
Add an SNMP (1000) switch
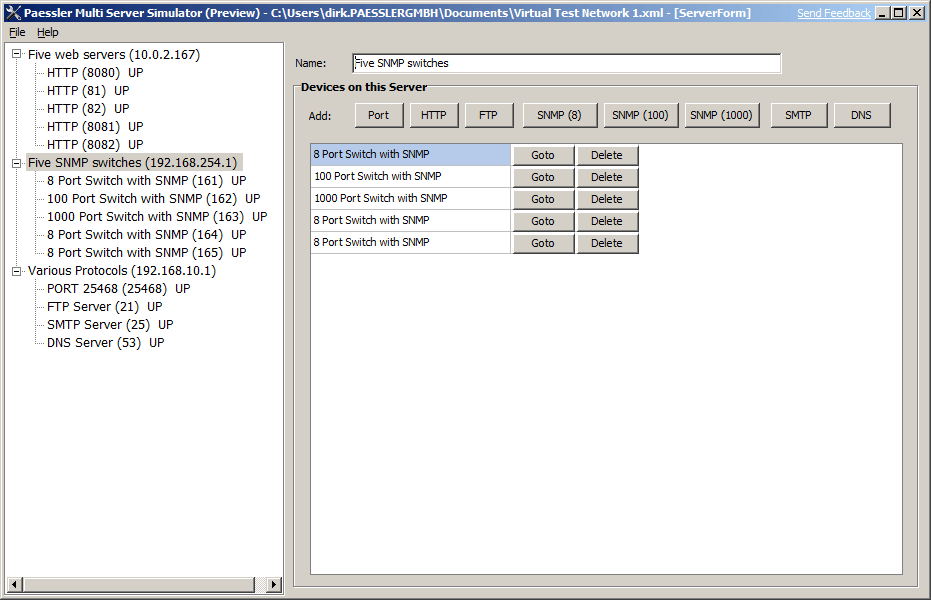point(721,114)
